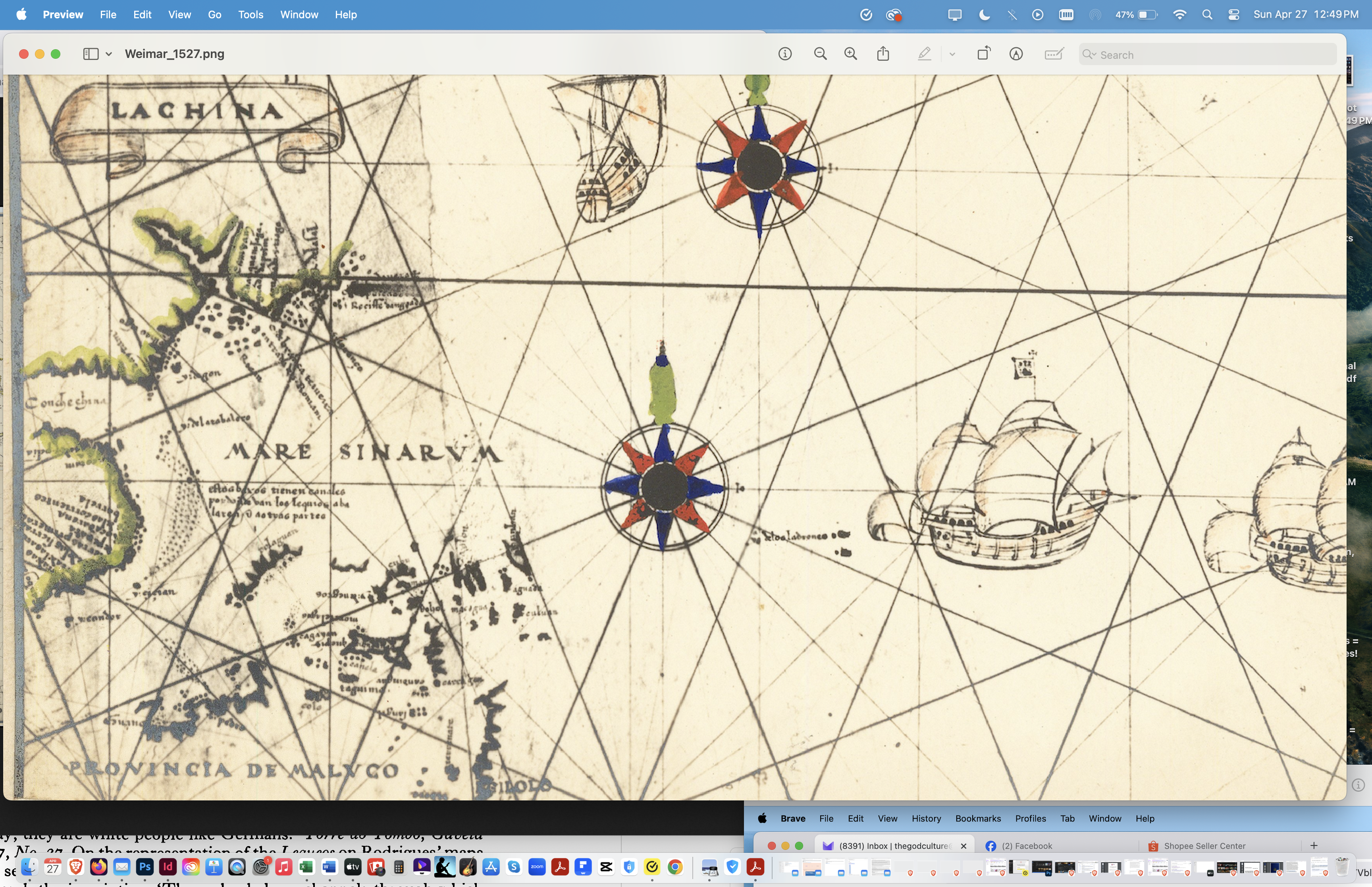Open Trash in the Dock
The height and width of the screenshot is (887, 1372).
pos(1341,866)
